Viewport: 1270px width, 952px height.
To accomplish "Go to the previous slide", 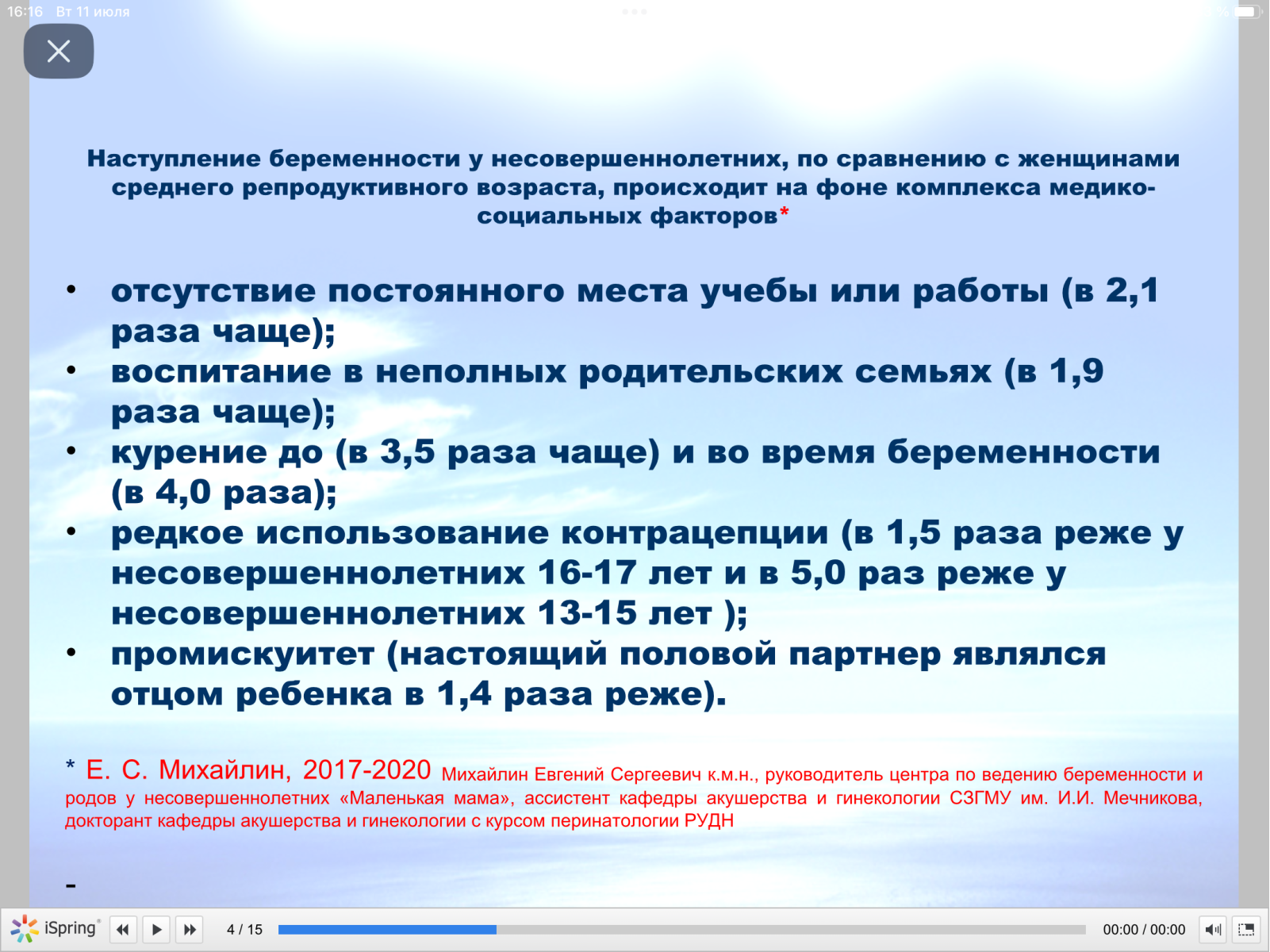I will (x=123, y=929).
